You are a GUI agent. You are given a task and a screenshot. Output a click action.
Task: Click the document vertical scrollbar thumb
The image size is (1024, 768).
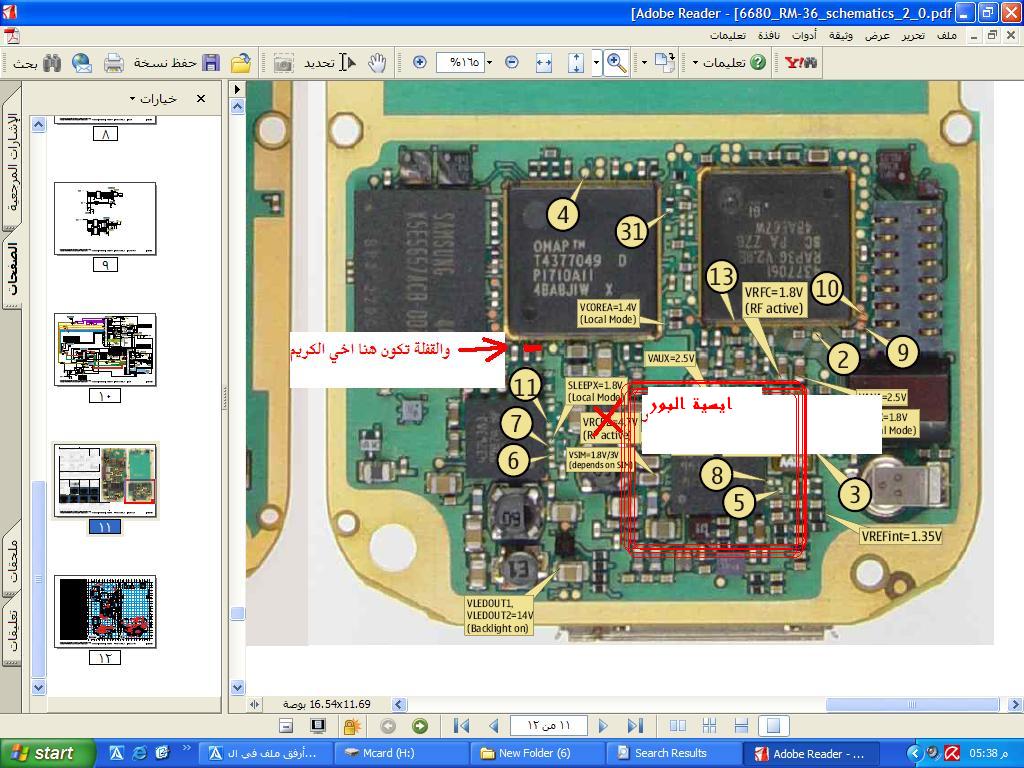pyautogui.click(x=238, y=613)
